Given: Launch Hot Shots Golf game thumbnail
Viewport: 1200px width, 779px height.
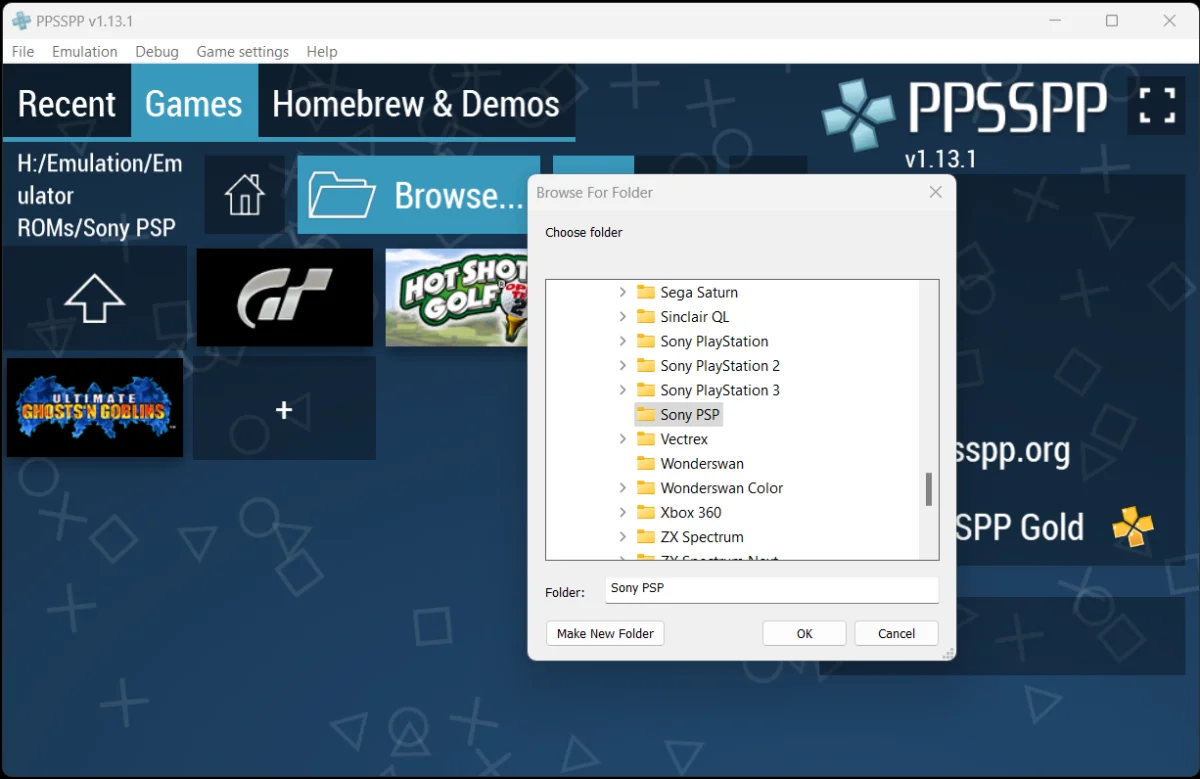Looking at the screenshot, I should point(456,298).
